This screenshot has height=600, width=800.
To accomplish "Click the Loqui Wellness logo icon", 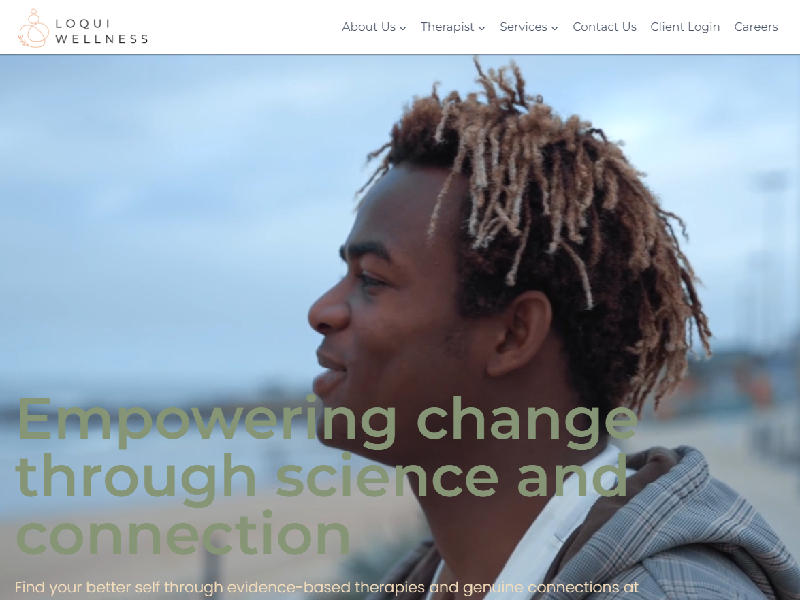I will click(33, 29).
